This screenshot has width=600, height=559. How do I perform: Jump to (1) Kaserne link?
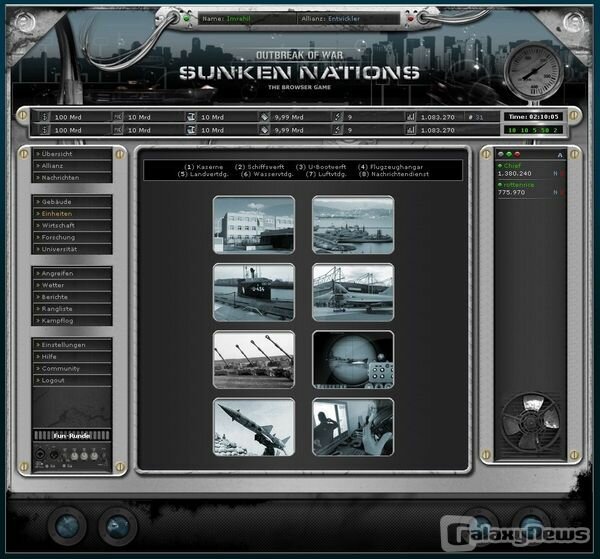click(x=204, y=167)
